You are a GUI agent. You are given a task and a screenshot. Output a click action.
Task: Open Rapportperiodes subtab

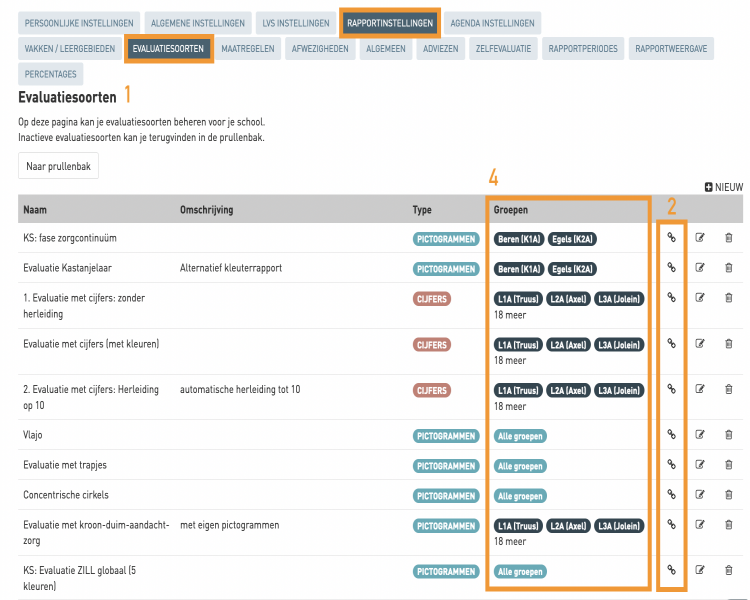583,49
